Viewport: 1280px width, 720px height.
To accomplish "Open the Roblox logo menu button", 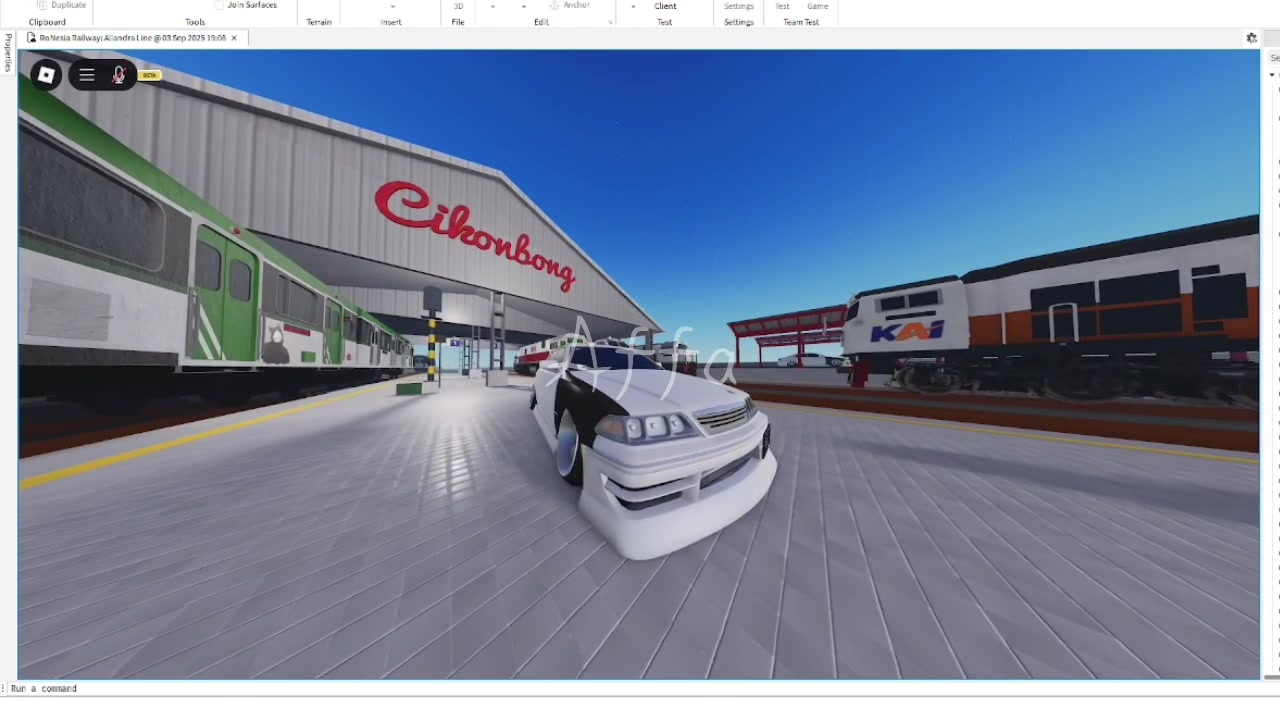I will pyautogui.click(x=46, y=75).
